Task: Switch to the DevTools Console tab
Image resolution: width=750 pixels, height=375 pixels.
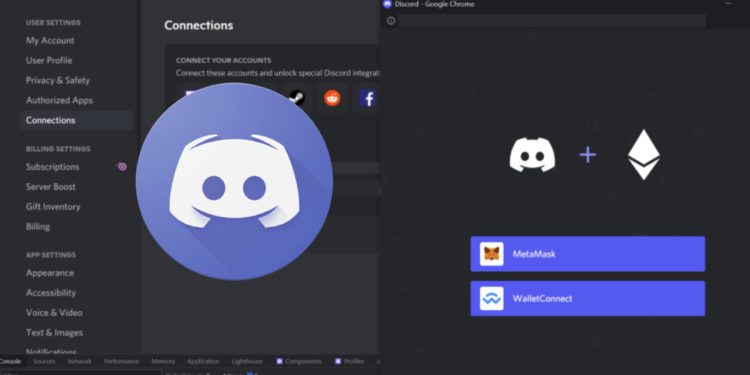Action: click(11, 362)
